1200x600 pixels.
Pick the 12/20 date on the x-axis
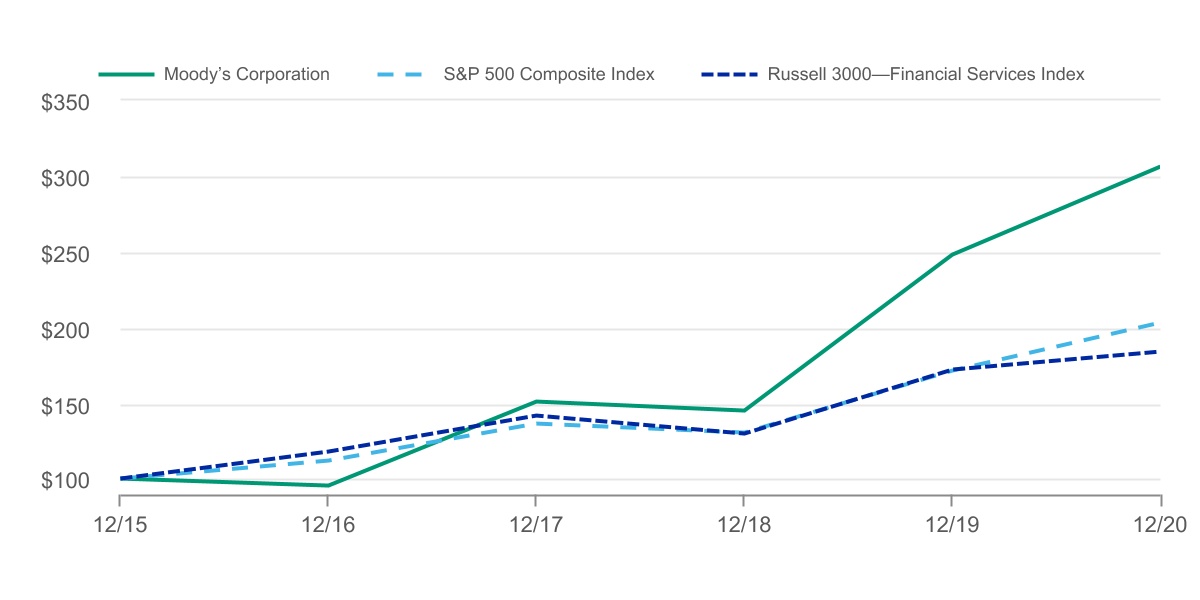pyautogui.click(x=1159, y=524)
